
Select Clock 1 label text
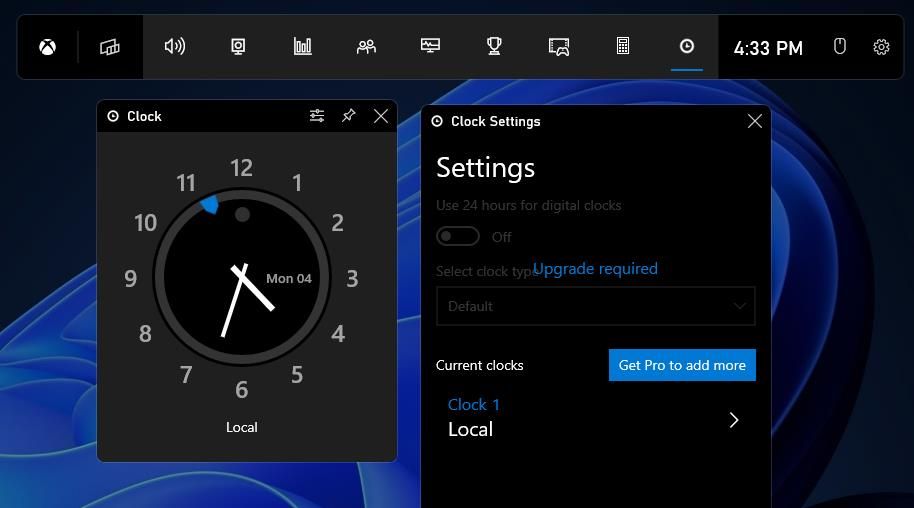coord(473,404)
